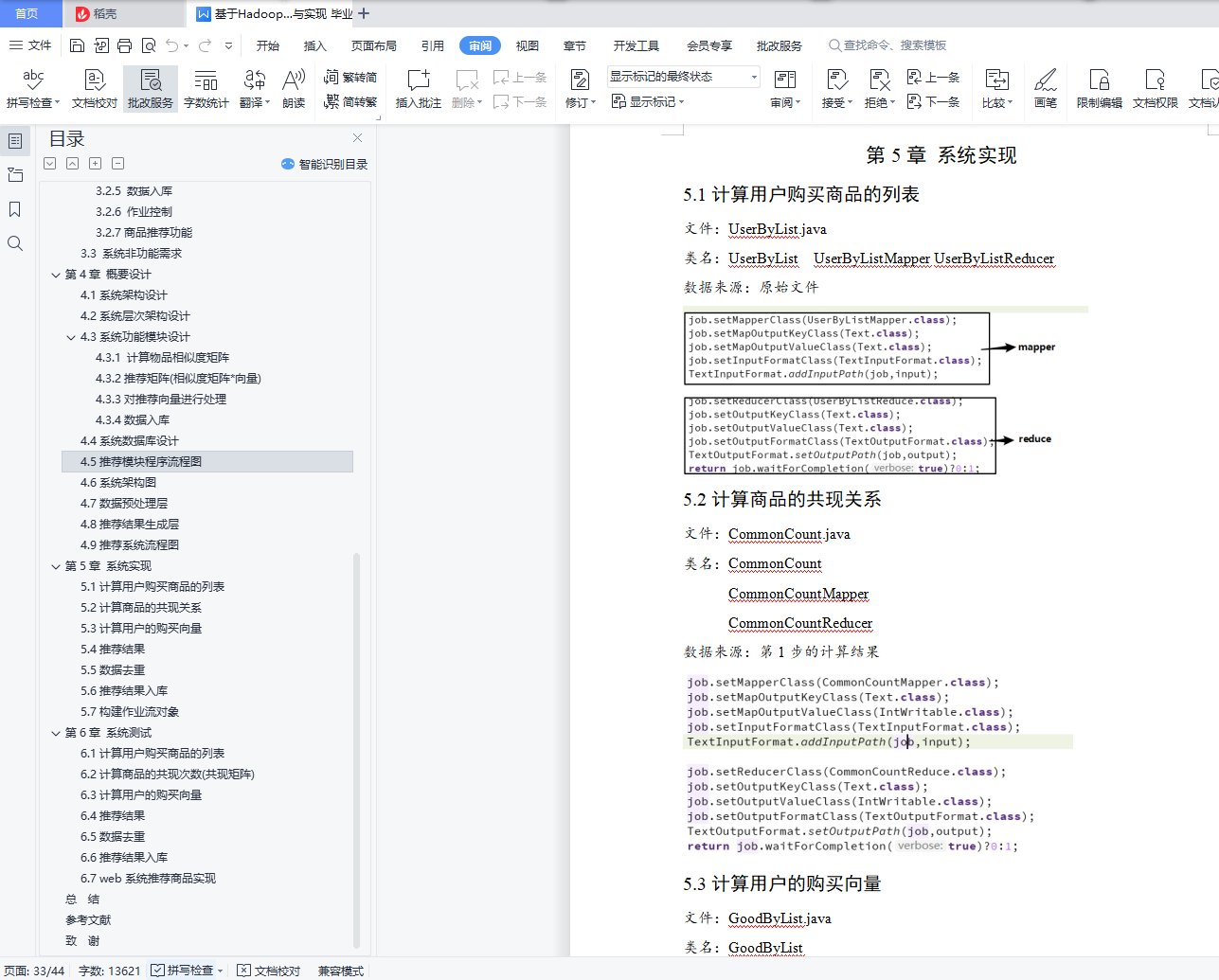Open 限制编辑 restrict editing
1219x980 pixels.
pyautogui.click(x=1100, y=88)
